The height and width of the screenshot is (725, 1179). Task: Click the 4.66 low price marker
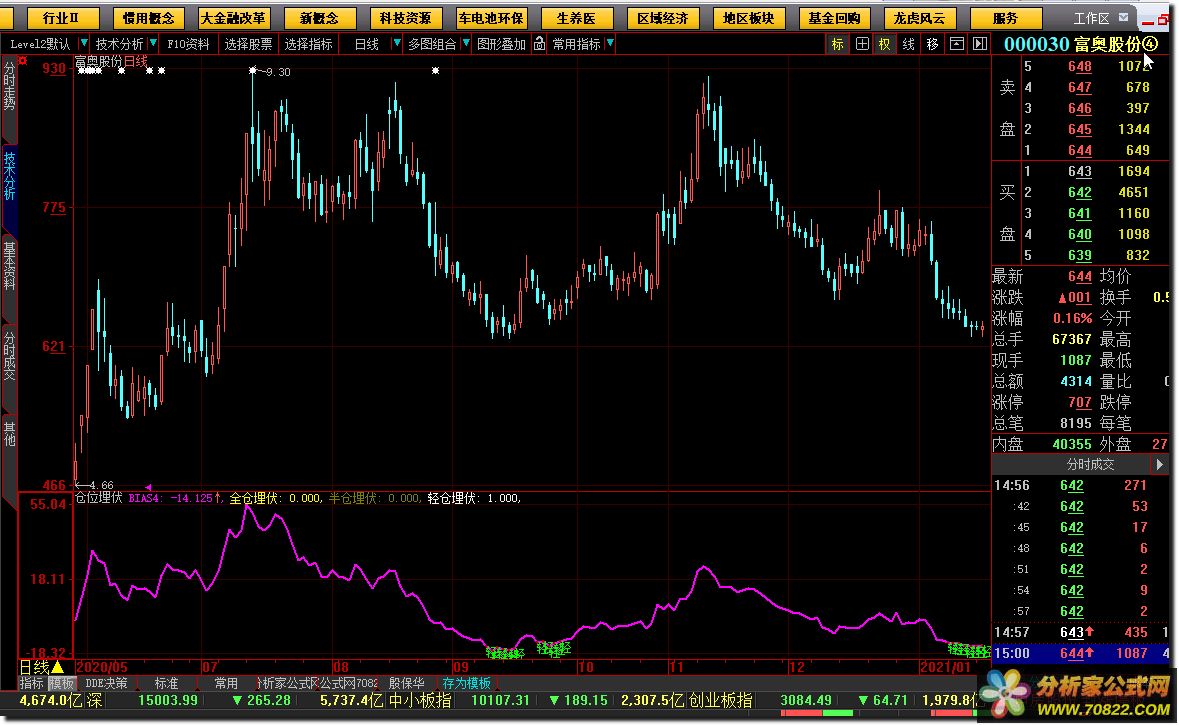point(102,486)
